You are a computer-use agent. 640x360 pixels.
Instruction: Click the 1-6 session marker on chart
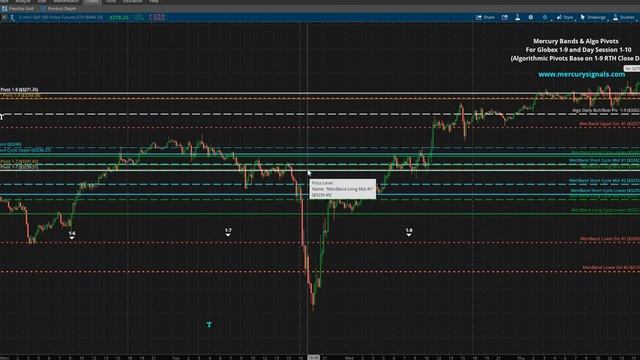point(72,235)
